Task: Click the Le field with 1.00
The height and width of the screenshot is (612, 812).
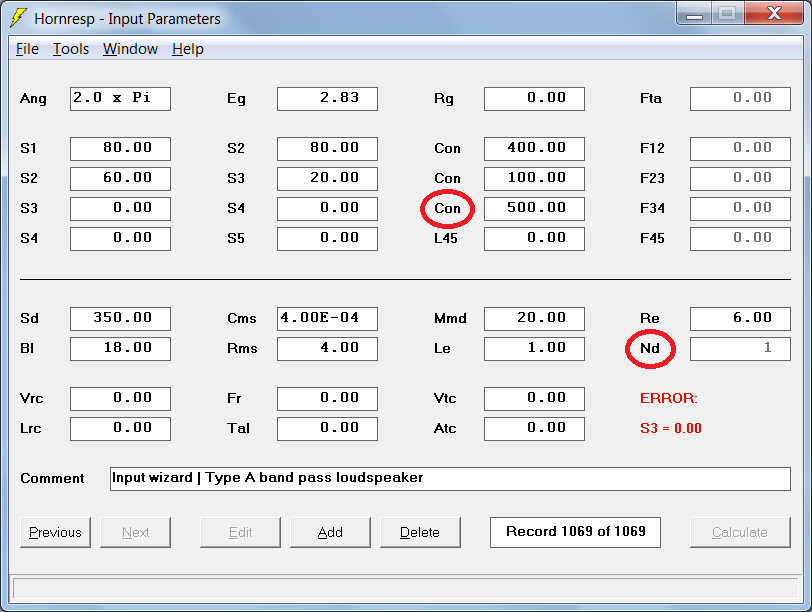Action: pyautogui.click(x=534, y=349)
